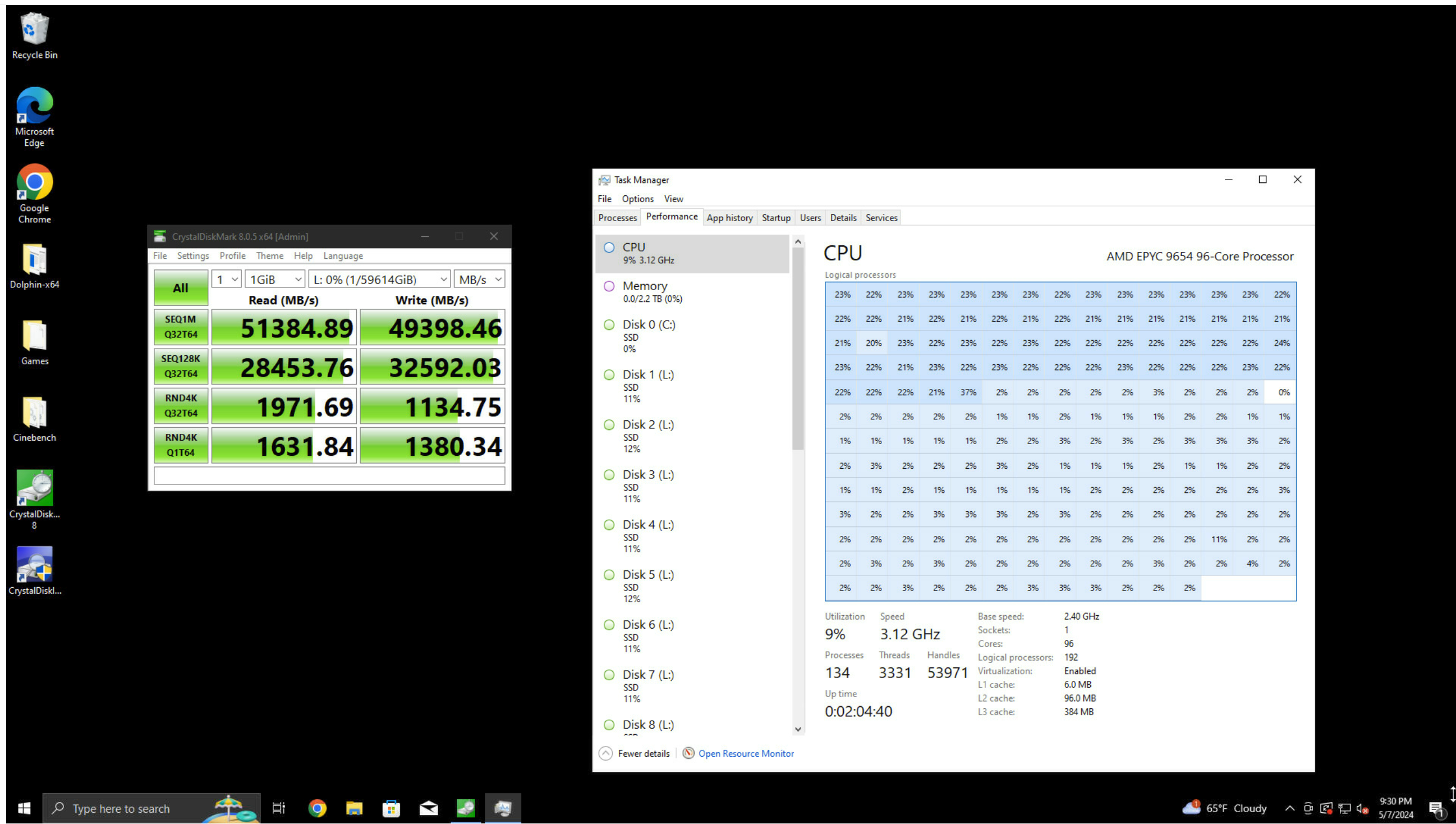Click the Task Manager title bar icon
The height and width of the screenshot is (824, 1456).
point(604,180)
